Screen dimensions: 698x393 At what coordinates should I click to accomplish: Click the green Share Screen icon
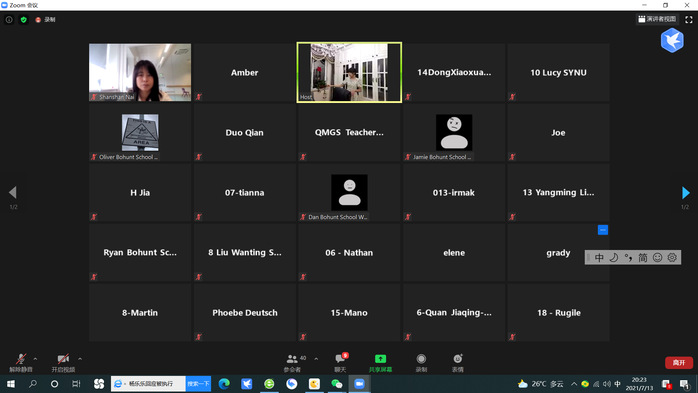coord(380,359)
